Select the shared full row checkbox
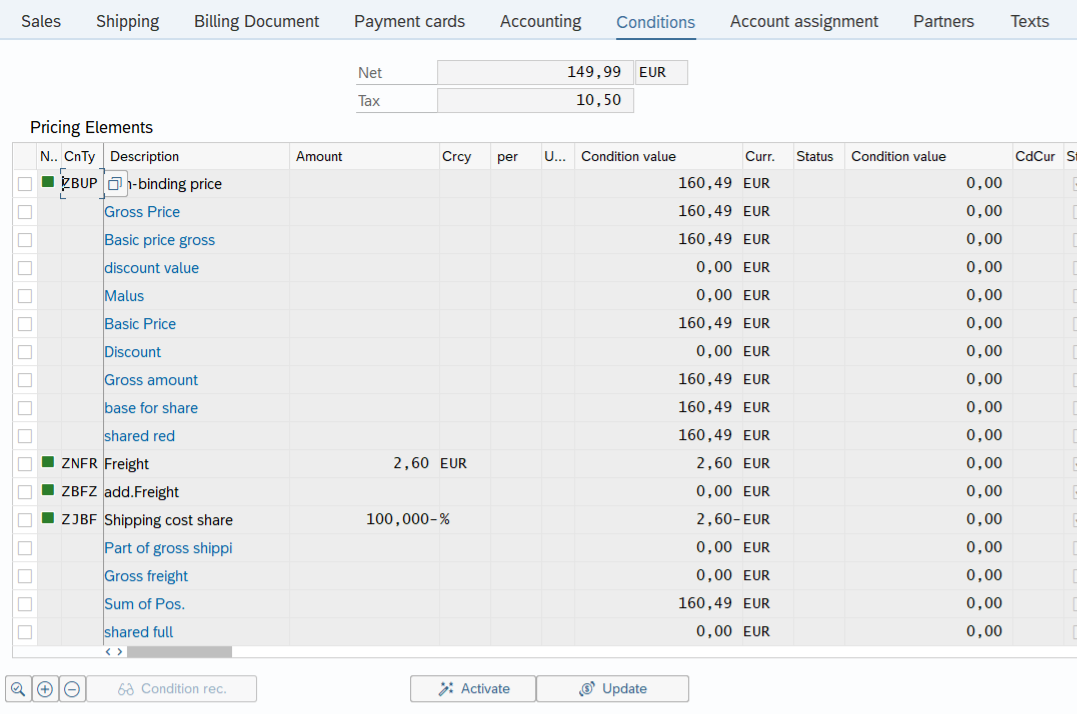 point(25,632)
